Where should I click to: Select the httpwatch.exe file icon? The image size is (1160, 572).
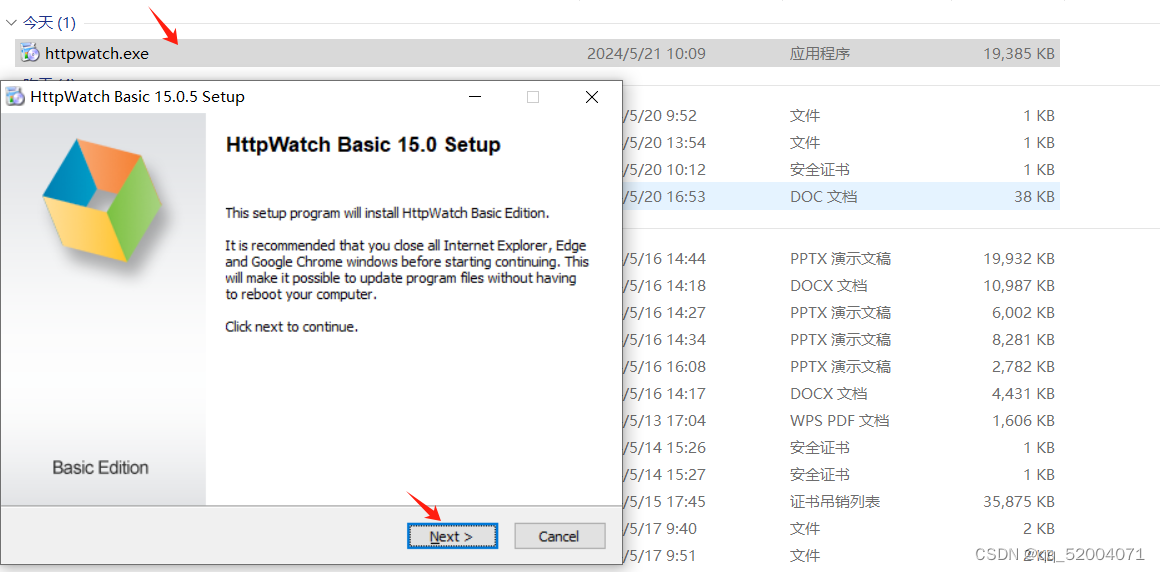click(x=30, y=53)
